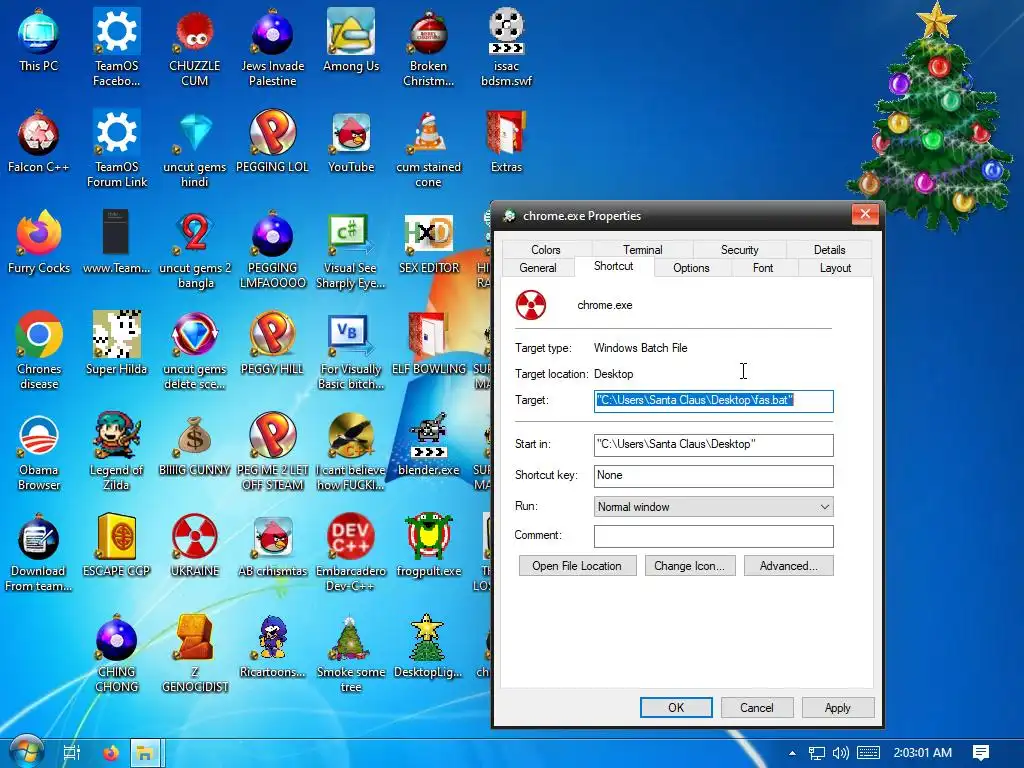The image size is (1024, 768).
Task: Select the Visual See Sharply icon
Action: point(351,251)
